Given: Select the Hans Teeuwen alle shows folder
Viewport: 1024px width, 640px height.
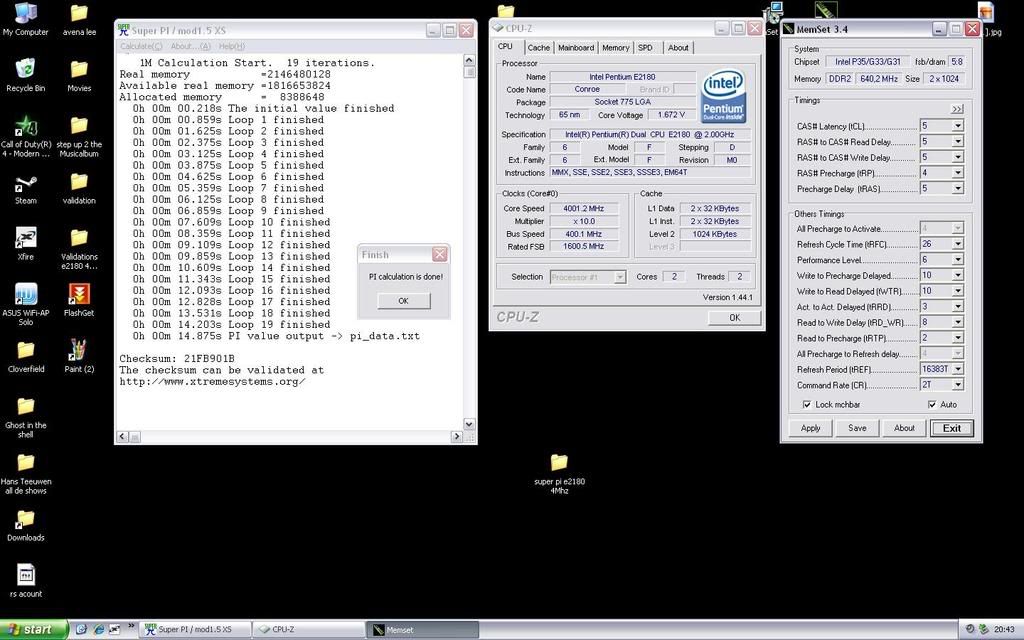Looking at the screenshot, I should (25, 462).
